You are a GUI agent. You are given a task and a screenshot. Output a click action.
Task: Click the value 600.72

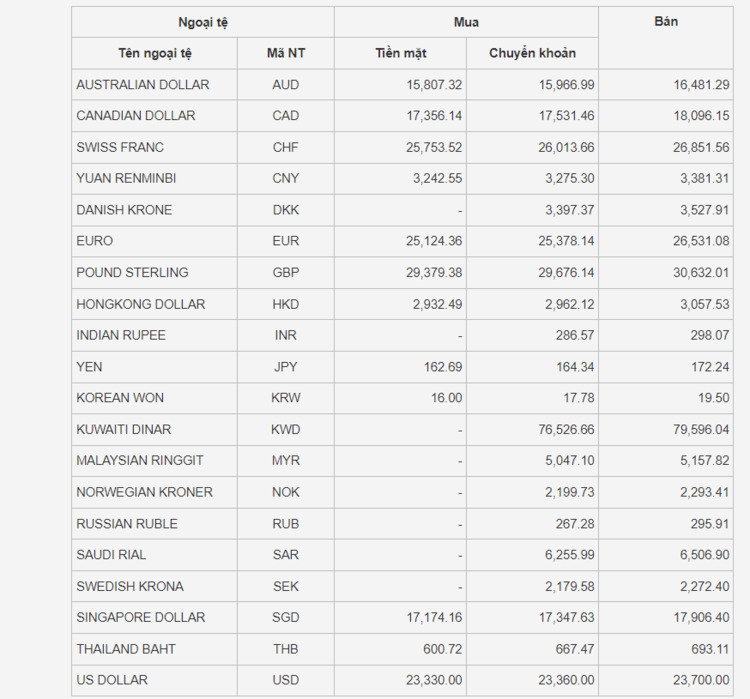[x=442, y=649]
